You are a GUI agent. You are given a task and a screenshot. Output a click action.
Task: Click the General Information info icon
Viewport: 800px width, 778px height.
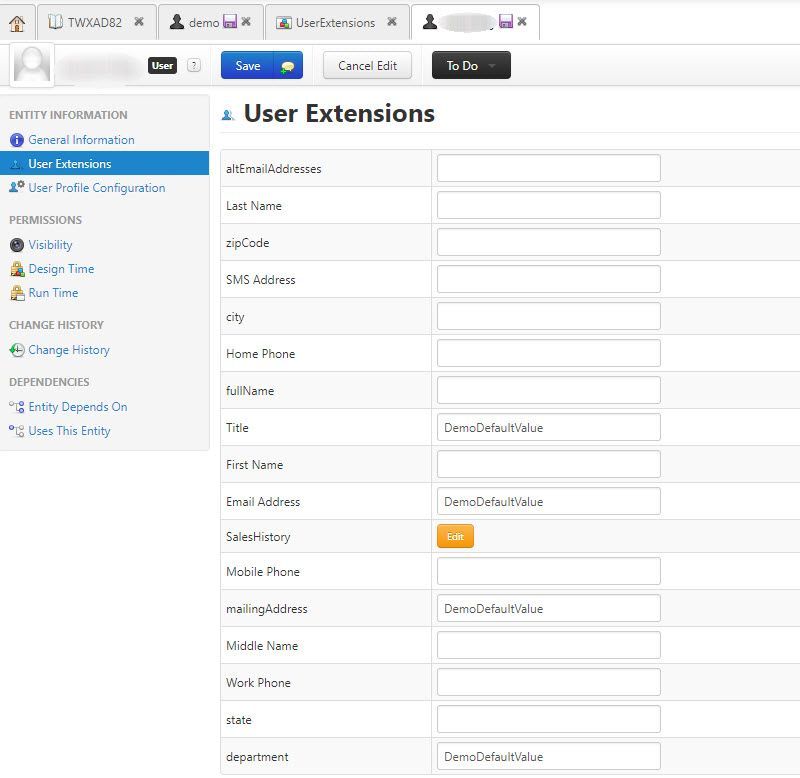click(17, 140)
